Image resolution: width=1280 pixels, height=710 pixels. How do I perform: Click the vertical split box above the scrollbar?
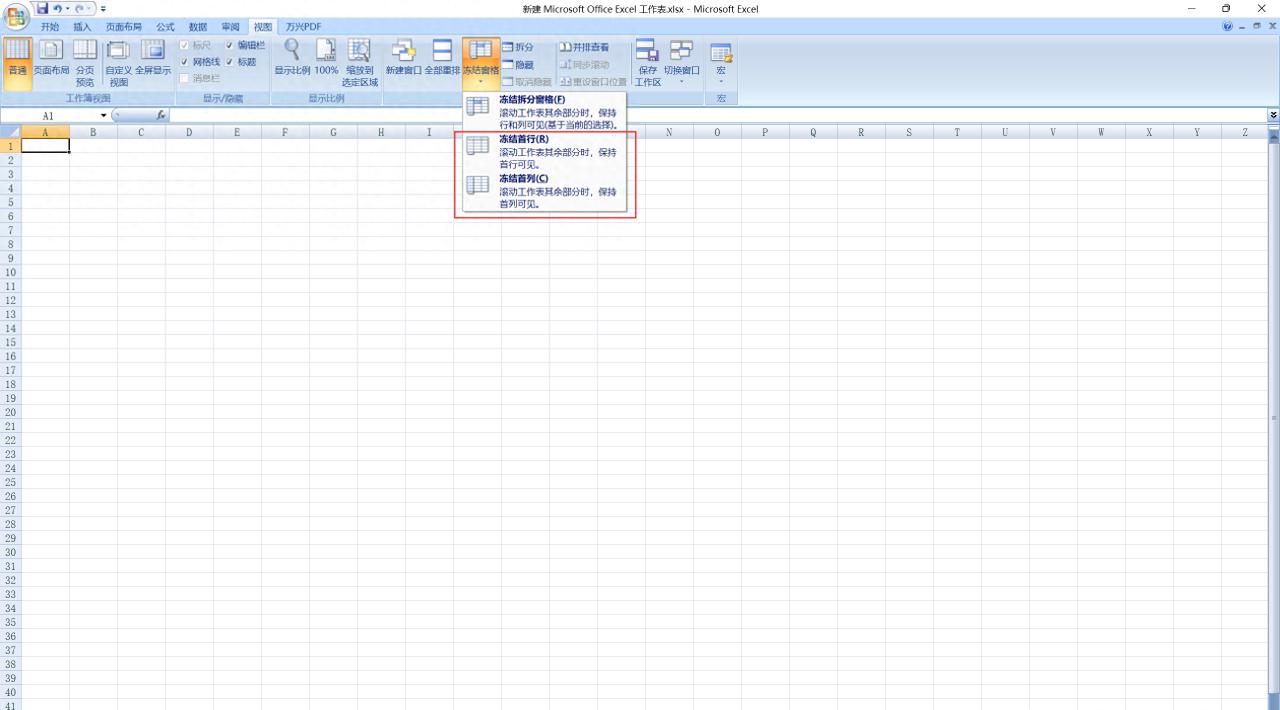pyautogui.click(x=1273, y=128)
